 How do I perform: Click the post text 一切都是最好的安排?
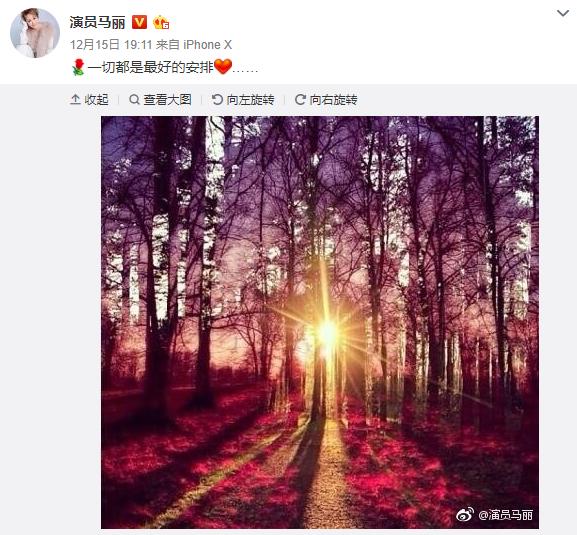point(150,68)
